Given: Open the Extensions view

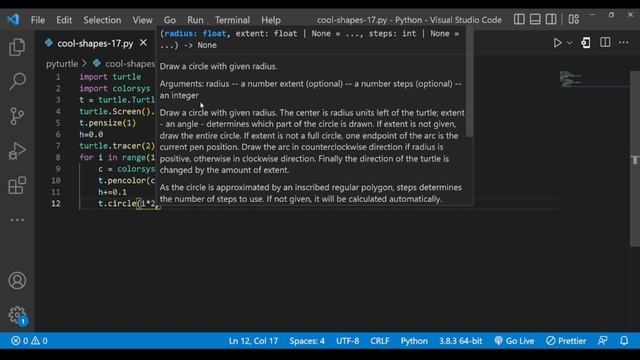Looking at the screenshot, I should click(x=17, y=186).
